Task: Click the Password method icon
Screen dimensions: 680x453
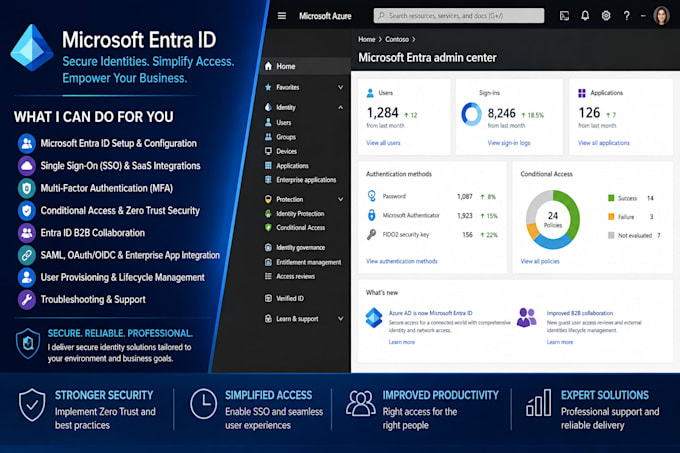Action: click(371, 196)
